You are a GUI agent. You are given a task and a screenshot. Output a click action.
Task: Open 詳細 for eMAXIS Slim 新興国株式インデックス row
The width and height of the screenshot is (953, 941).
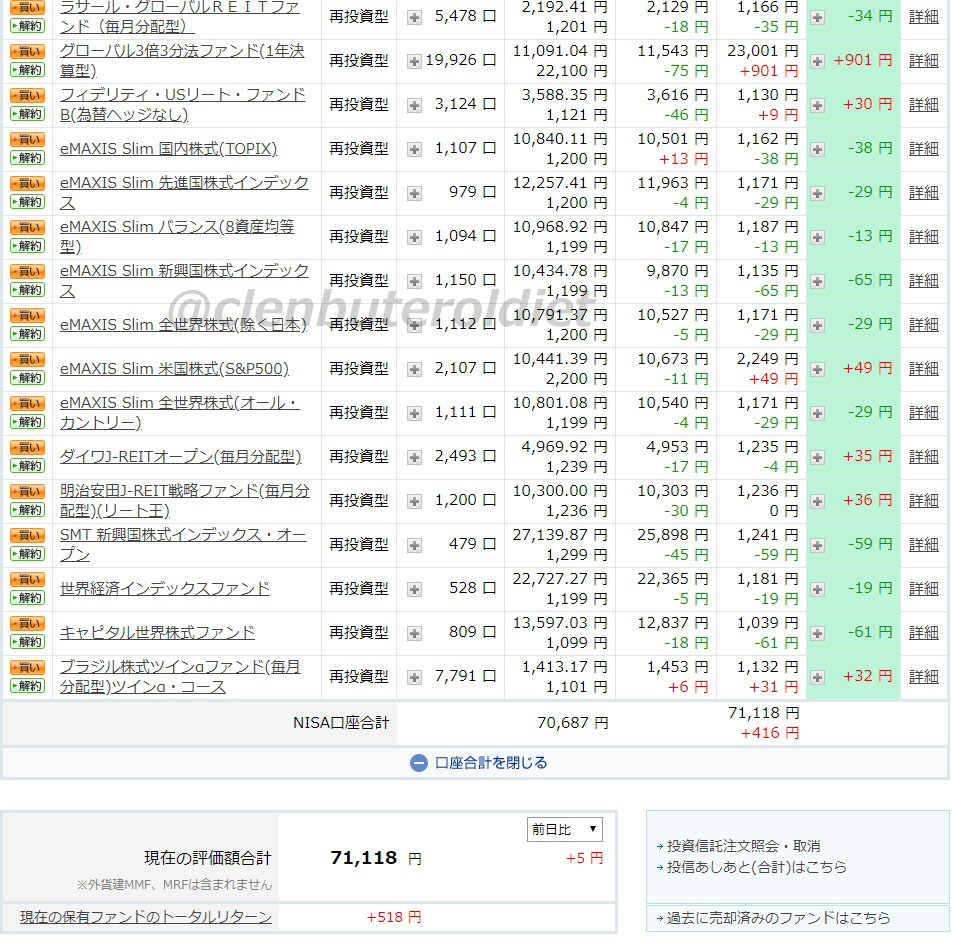click(924, 281)
